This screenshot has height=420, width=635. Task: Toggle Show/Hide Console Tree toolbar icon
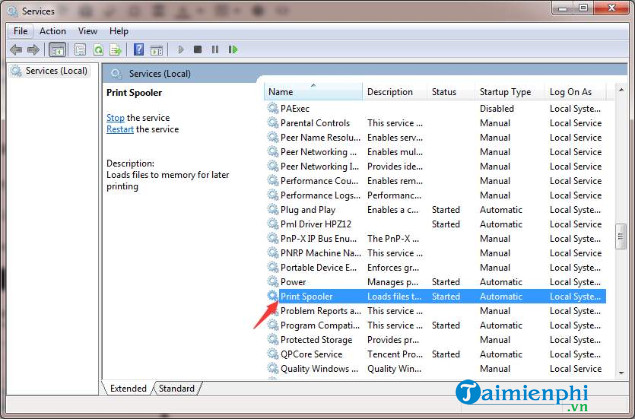[x=57, y=50]
